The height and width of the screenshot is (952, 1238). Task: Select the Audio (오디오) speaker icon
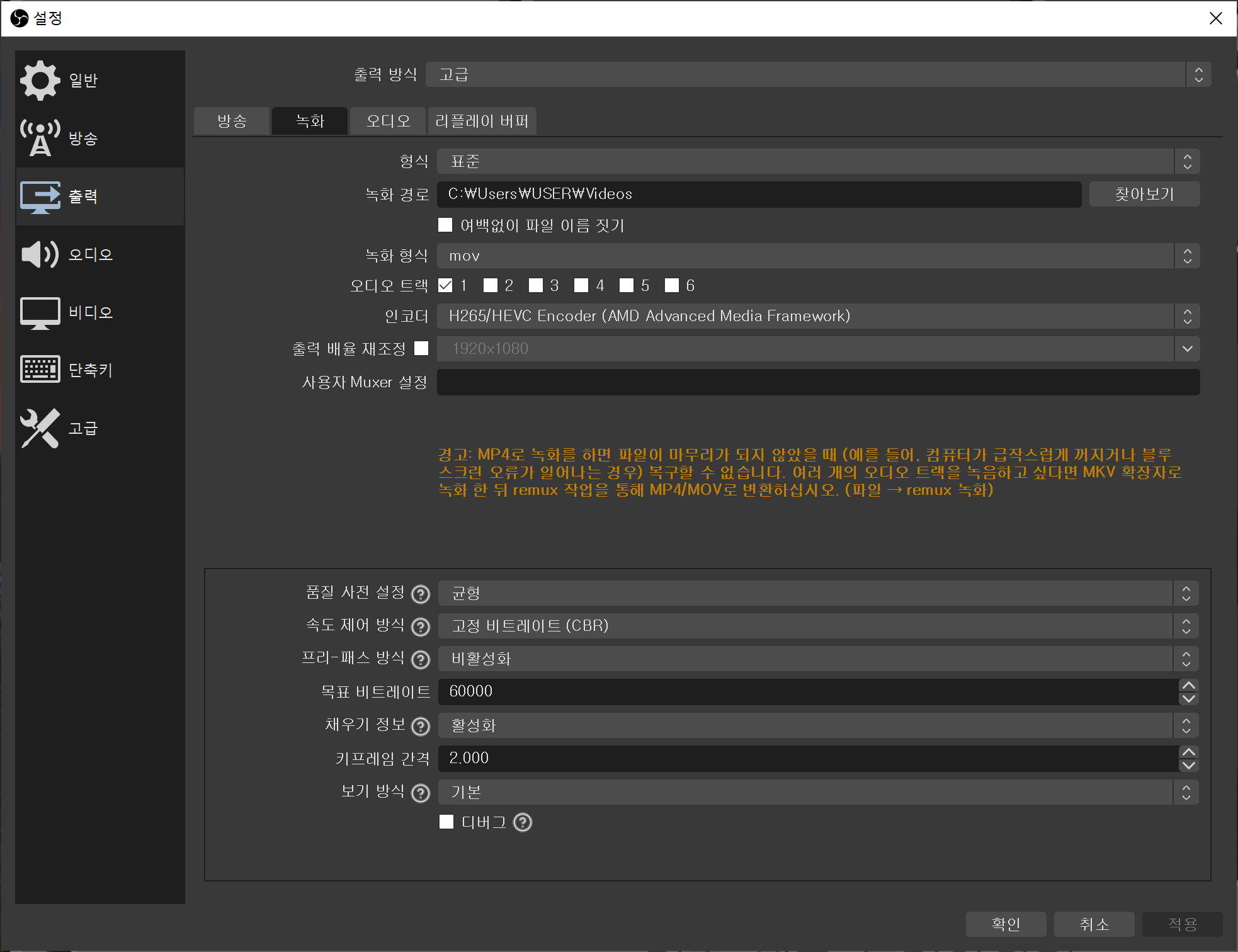(40, 254)
